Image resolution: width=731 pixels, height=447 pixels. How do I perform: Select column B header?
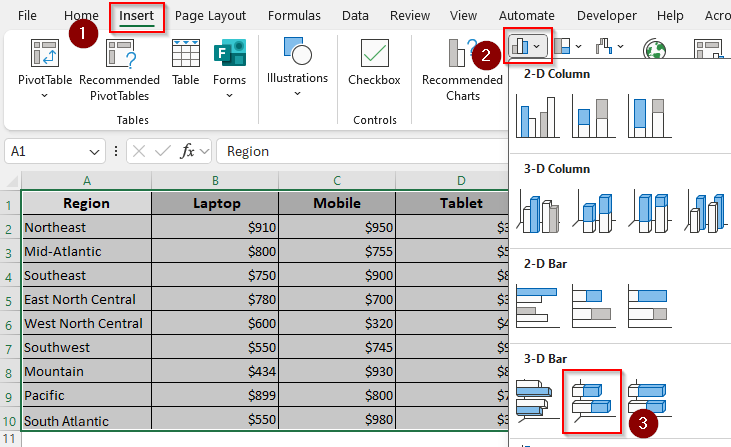point(215,180)
